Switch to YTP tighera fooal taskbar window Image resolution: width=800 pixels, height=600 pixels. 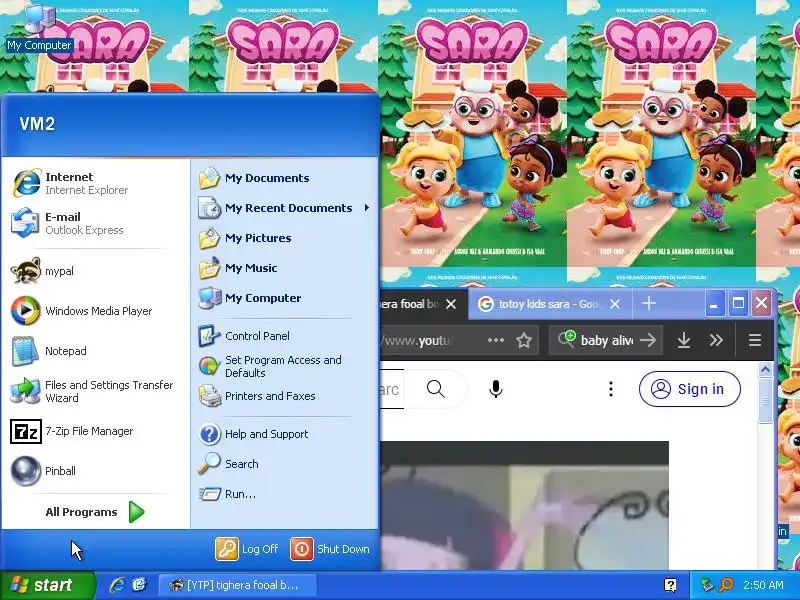[x=238, y=585]
